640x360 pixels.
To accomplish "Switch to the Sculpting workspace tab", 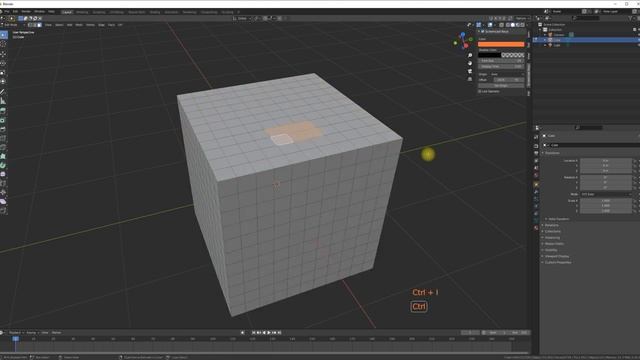I will pos(99,12).
